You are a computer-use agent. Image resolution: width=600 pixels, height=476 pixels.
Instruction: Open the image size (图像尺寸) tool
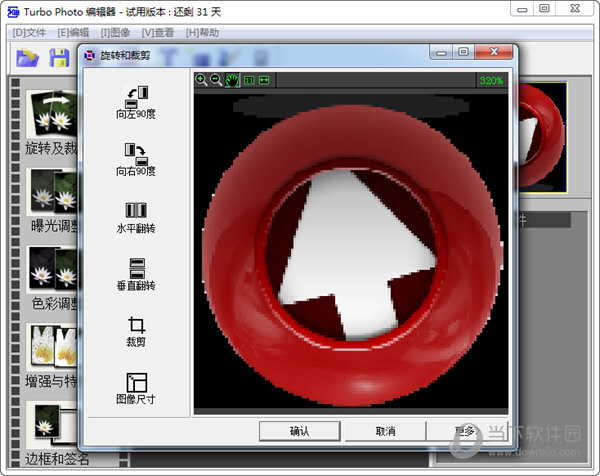(x=136, y=383)
